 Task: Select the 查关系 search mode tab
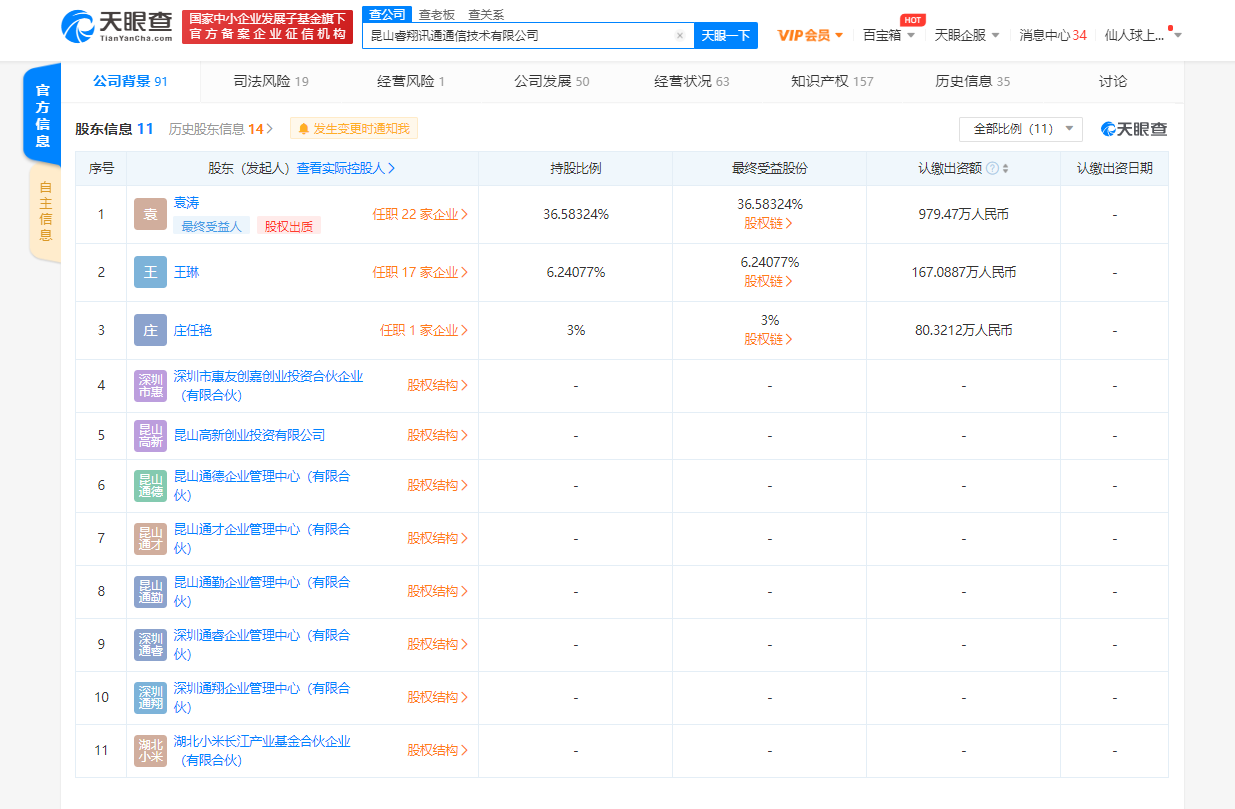[486, 14]
